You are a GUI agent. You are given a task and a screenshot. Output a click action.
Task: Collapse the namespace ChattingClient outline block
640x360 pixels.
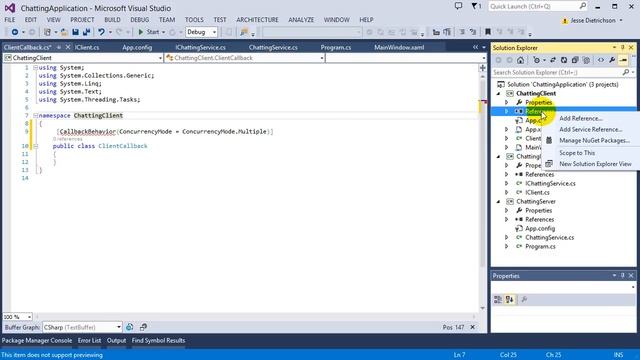pyautogui.click(x=36, y=116)
